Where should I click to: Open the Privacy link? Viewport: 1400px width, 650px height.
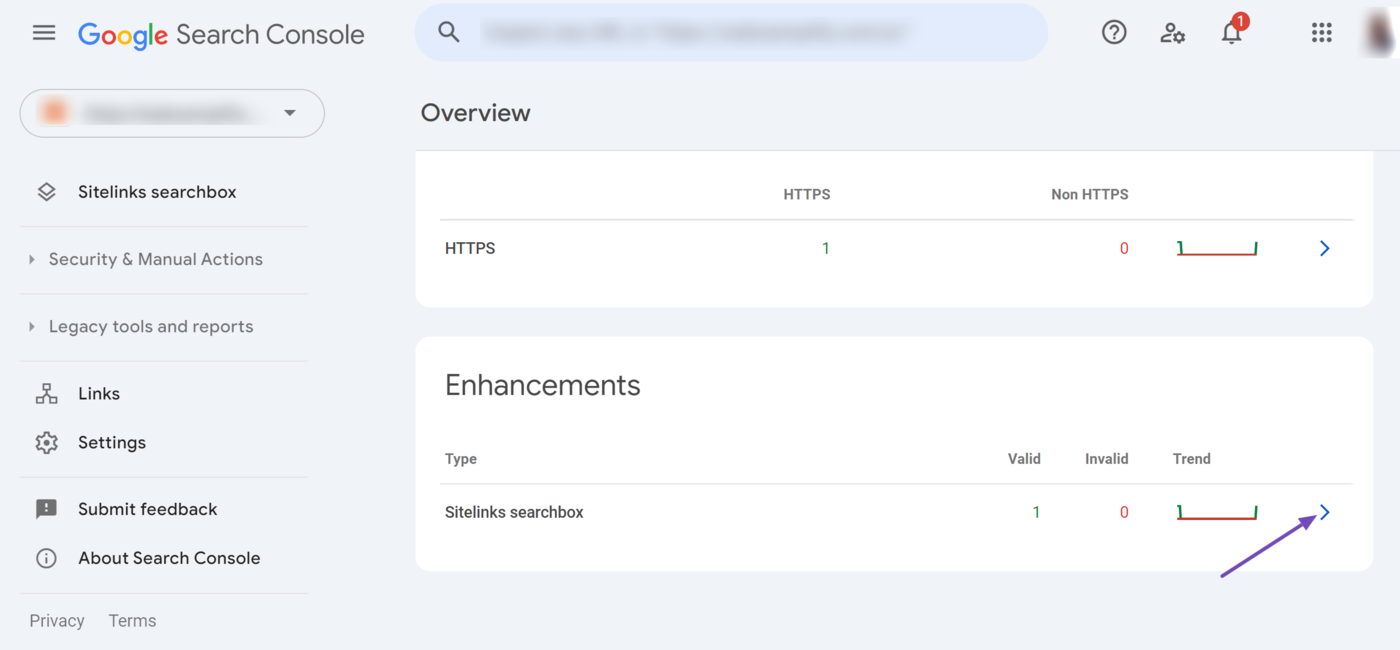point(57,621)
